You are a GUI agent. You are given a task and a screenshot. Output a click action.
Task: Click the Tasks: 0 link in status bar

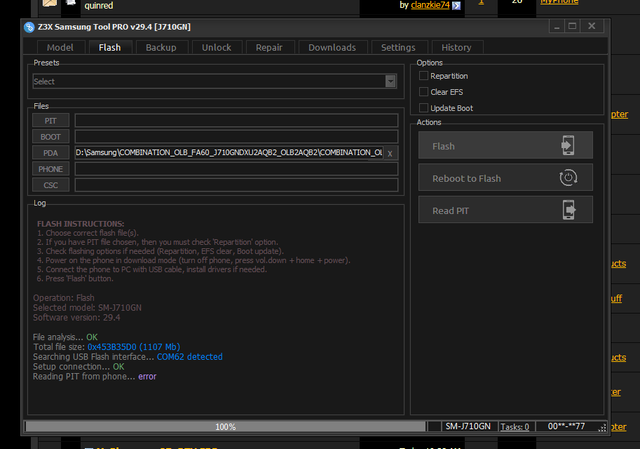click(x=515, y=427)
